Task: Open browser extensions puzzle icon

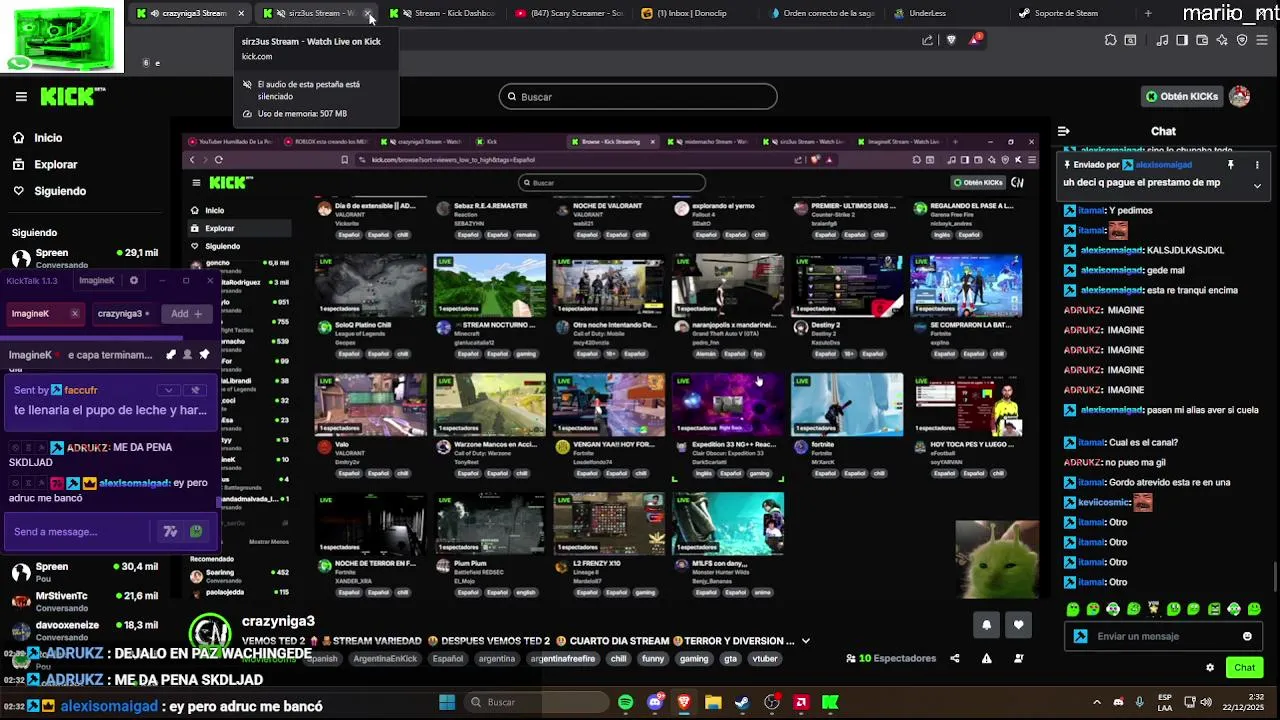Action: pos(1111,40)
